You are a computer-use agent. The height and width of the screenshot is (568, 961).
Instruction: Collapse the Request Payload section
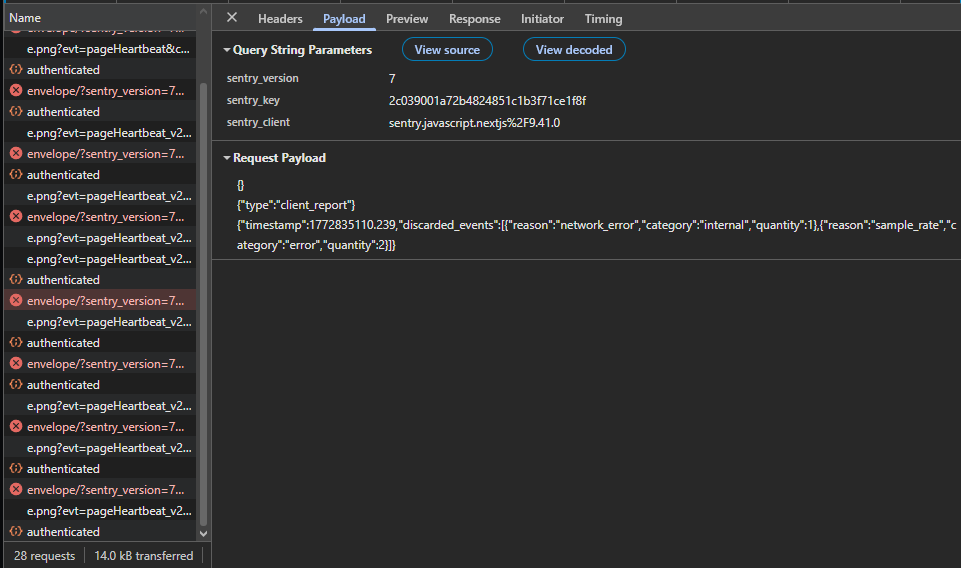coord(227,158)
